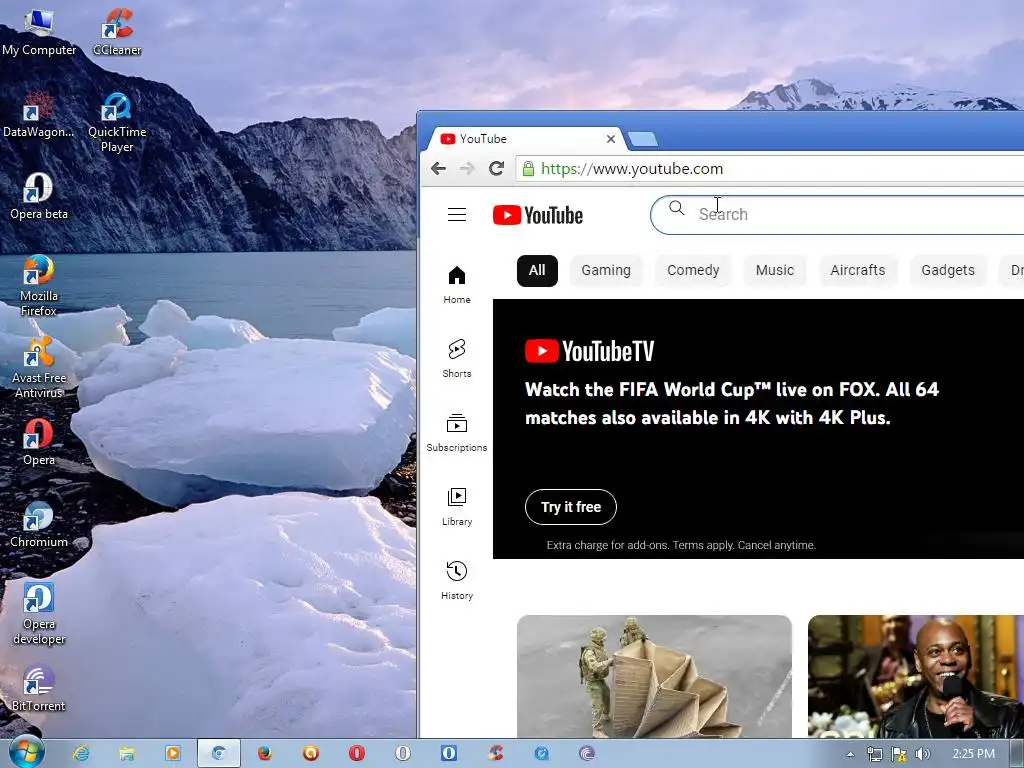This screenshot has height=768, width=1024.
Task: Select the Music filter chip
Action: click(x=775, y=270)
